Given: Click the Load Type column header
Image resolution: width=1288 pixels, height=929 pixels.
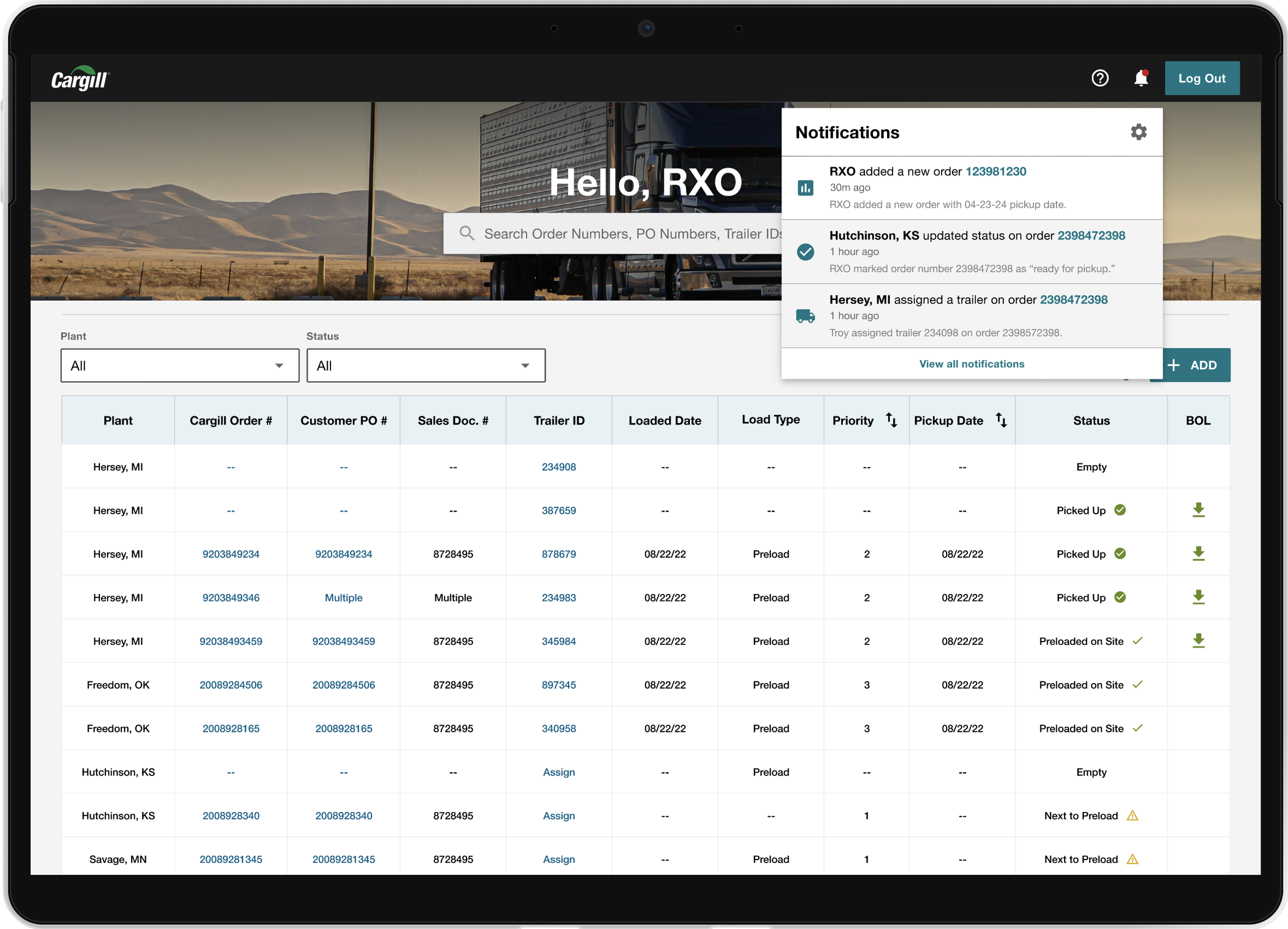Looking at the screenshot, I should coord(771,419).
